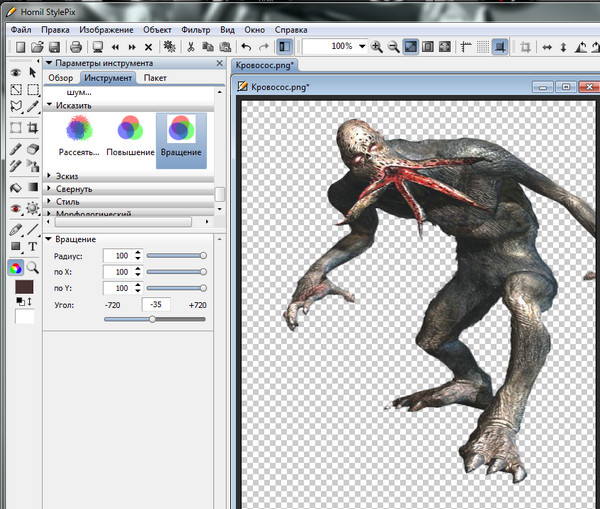The width and height of the screenshot is (600, 509).
Task: Switch to the Пакет tab
Action: (155, 78)
